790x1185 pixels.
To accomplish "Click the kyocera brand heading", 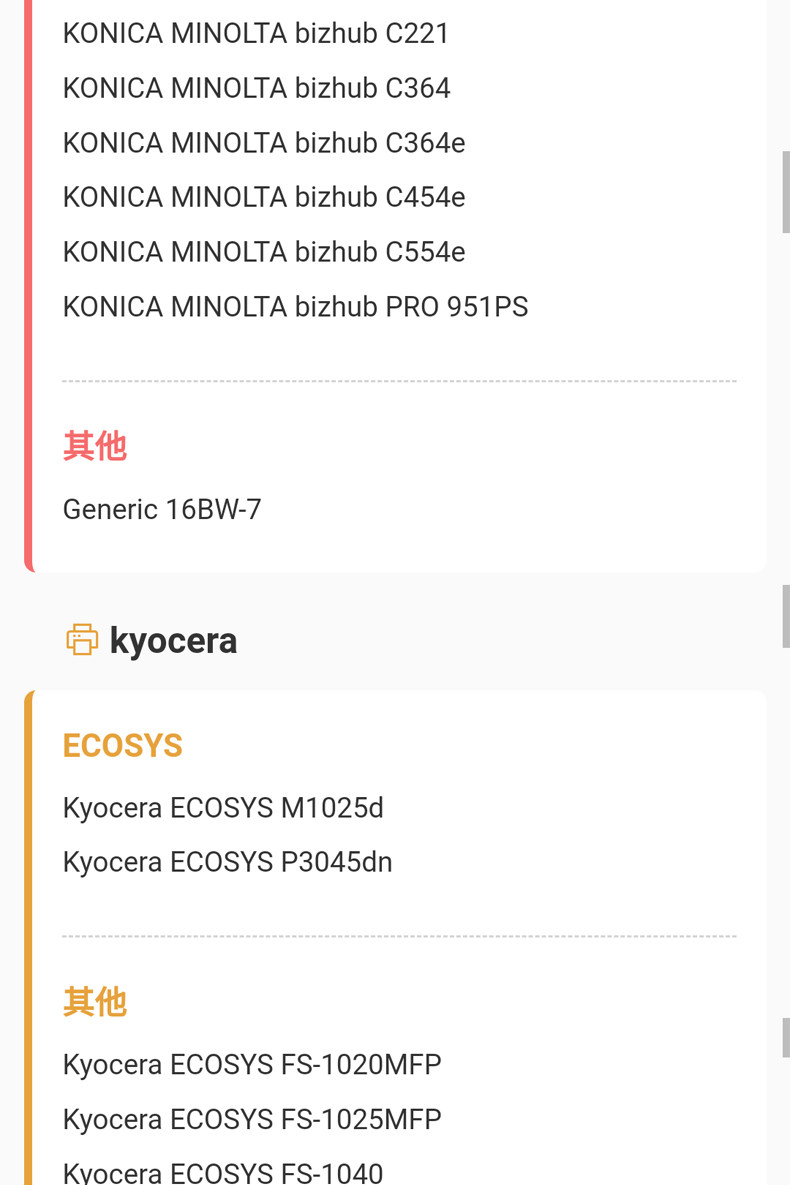I will [173, 640].
